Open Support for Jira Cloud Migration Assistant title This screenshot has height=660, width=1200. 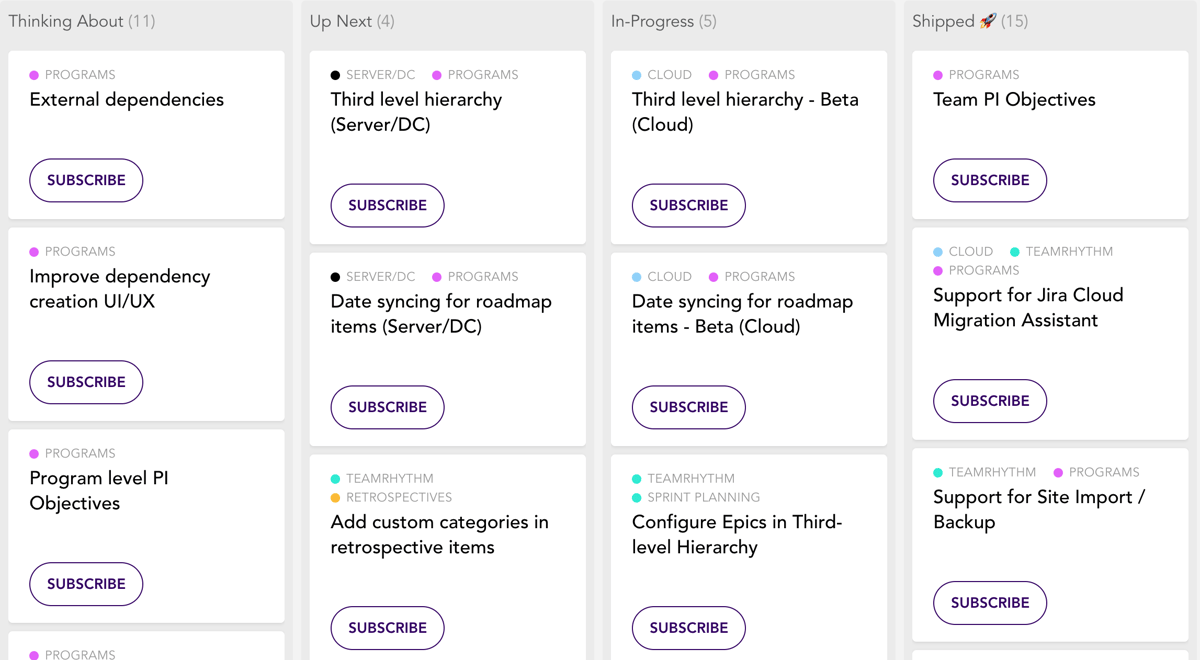(1028, 308)
